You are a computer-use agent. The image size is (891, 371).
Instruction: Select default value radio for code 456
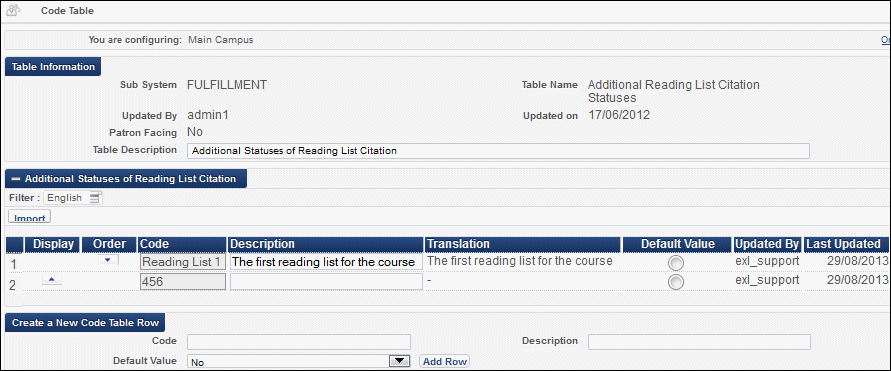click(676, 282)
